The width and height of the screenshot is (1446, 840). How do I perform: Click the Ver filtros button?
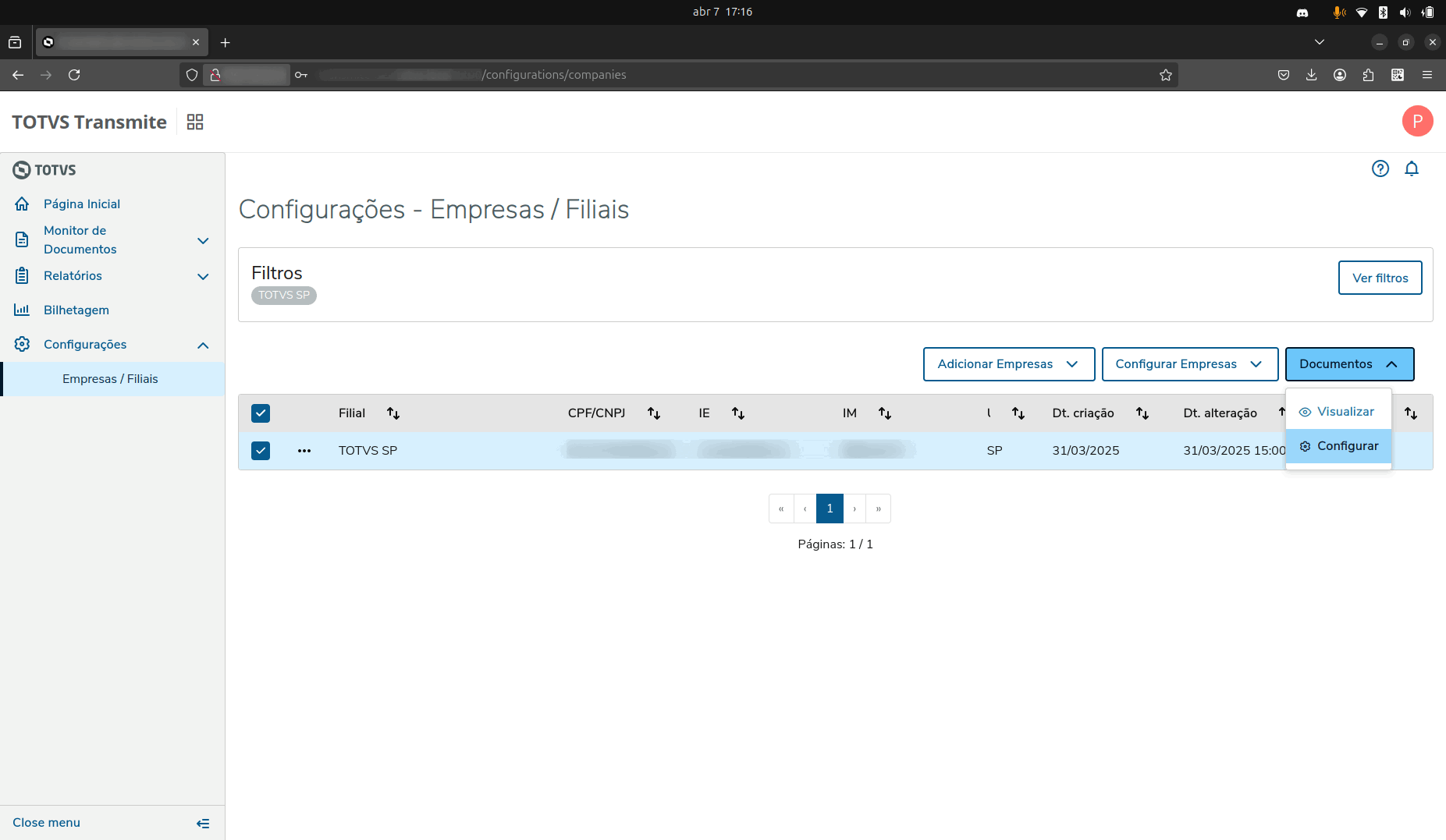click(x=1380, y=278)
